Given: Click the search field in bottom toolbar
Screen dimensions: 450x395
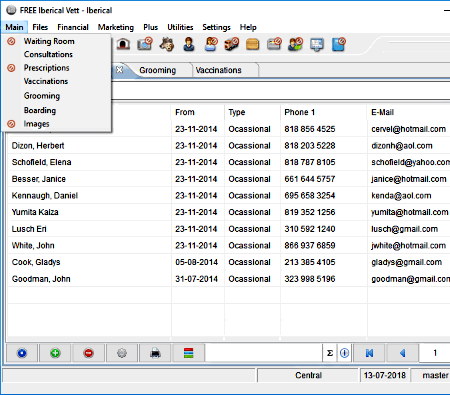Looking at the screenshot, I should 263,353.
